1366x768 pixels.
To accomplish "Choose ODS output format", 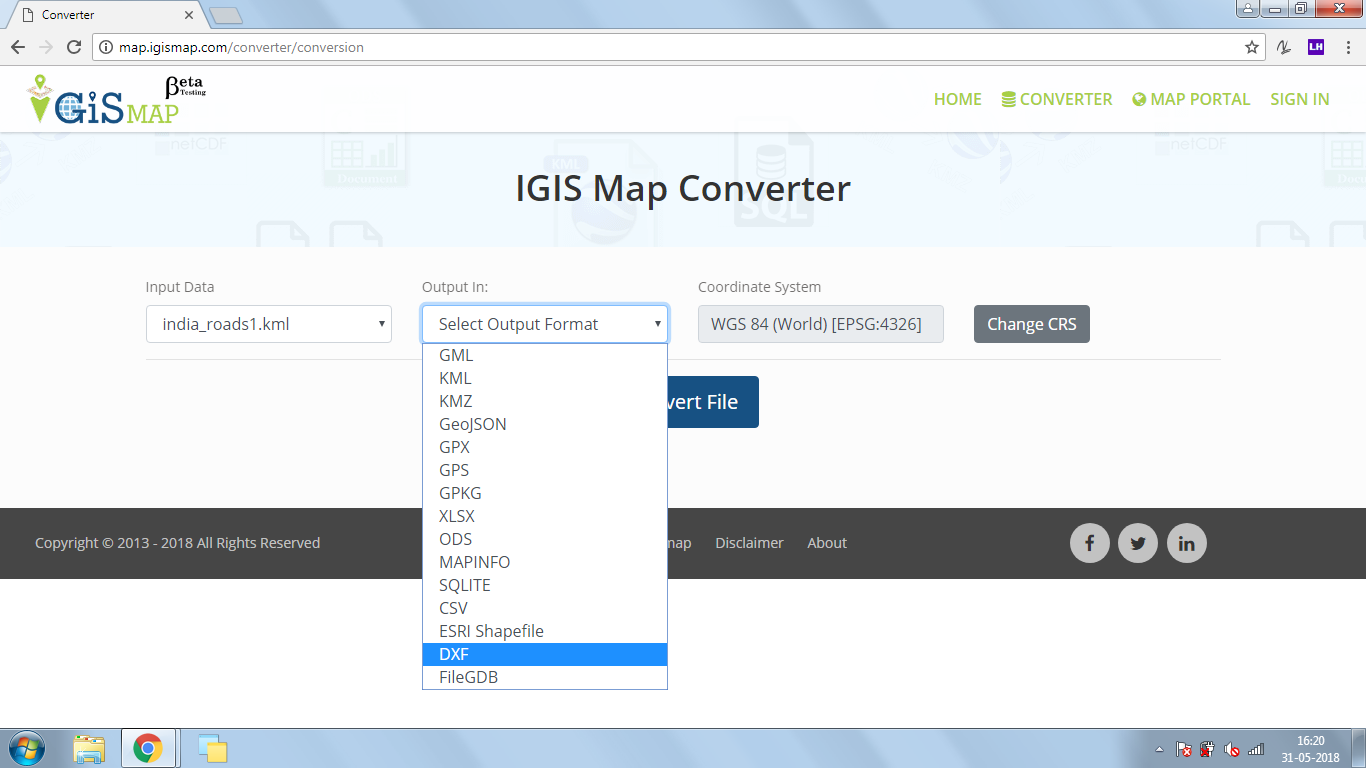I will coord(545,539).
